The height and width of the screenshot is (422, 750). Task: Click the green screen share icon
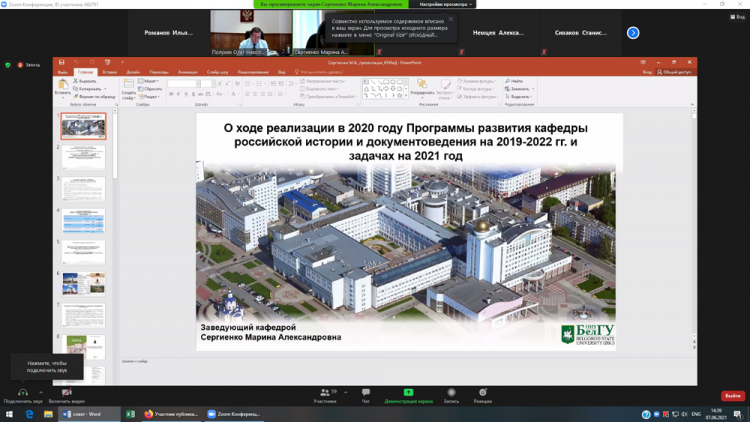pyautogui.click(x=408, y=392)
